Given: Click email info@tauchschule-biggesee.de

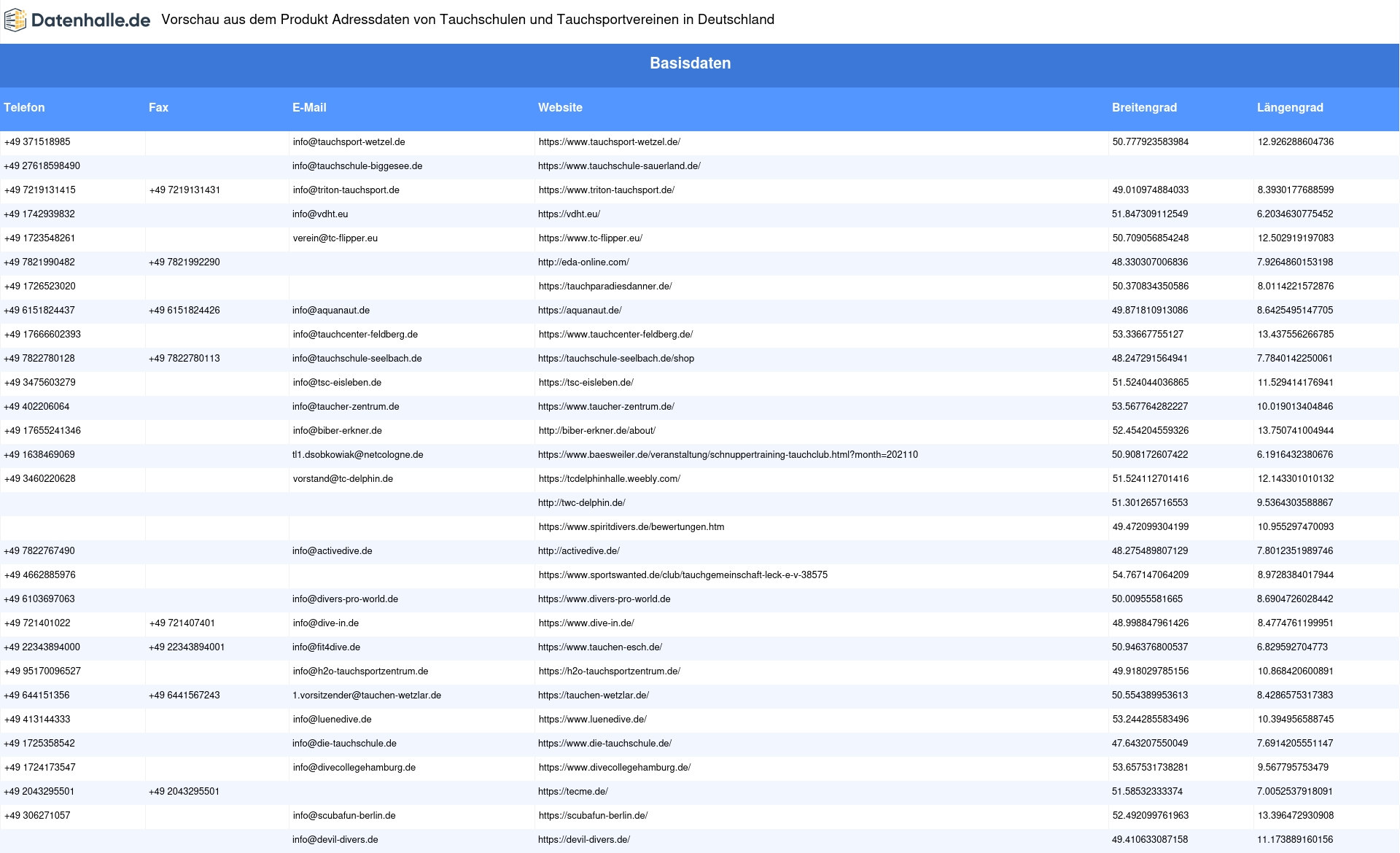Looking at the screenshot, I should point(357,166).
